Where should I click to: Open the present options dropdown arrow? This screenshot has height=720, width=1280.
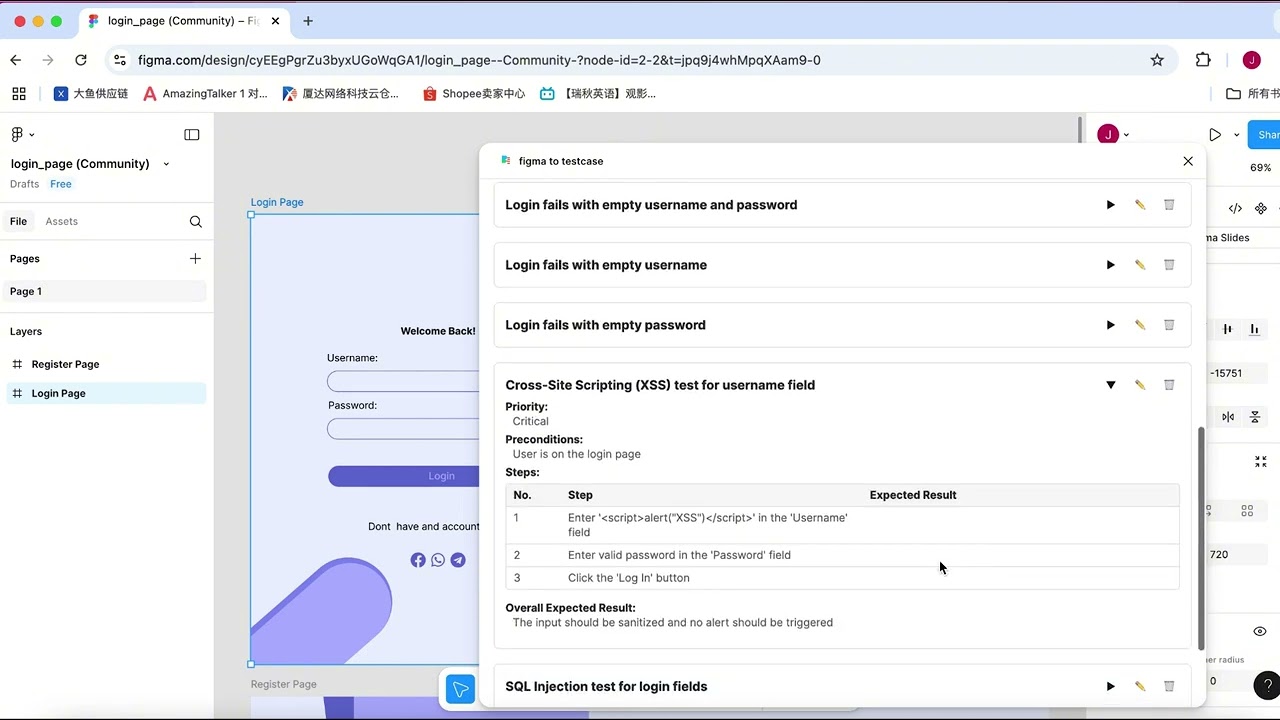[1237, 135]
